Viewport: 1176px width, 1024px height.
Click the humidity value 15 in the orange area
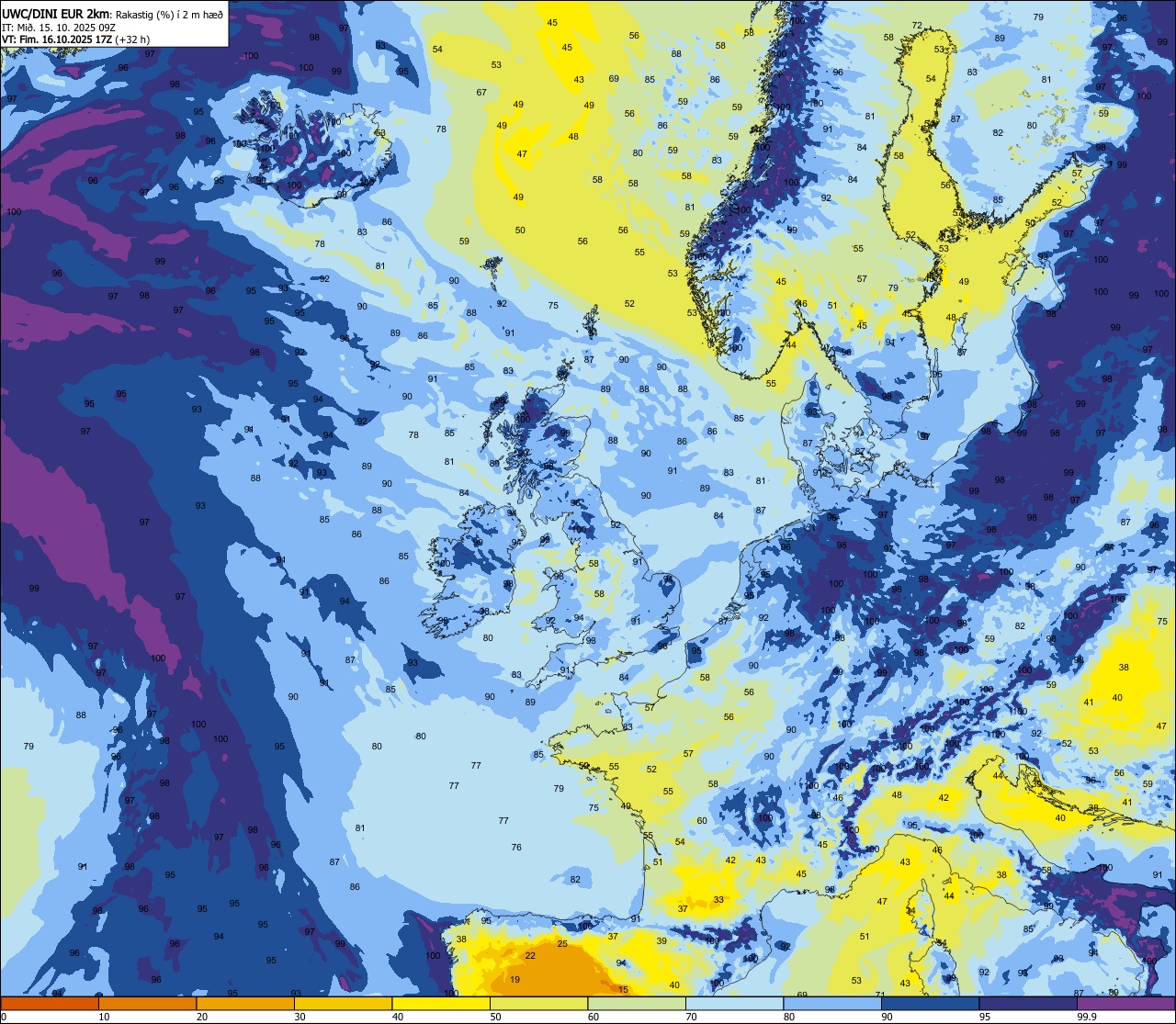pyautogui.click(x=624, y=989)
